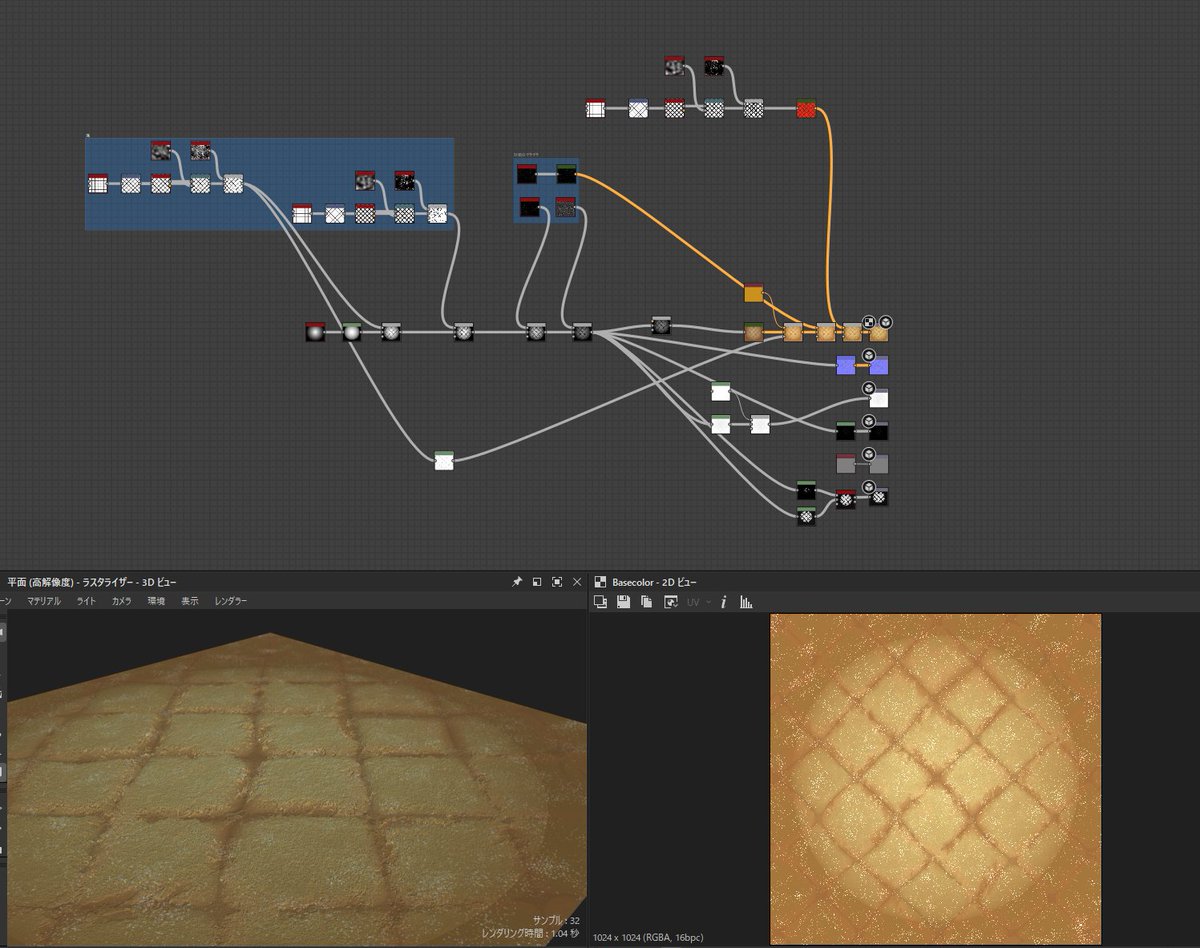Viewport: 1200px width, 948px height.
Task: Float the 3D view panel window
Action: (536, 582)
